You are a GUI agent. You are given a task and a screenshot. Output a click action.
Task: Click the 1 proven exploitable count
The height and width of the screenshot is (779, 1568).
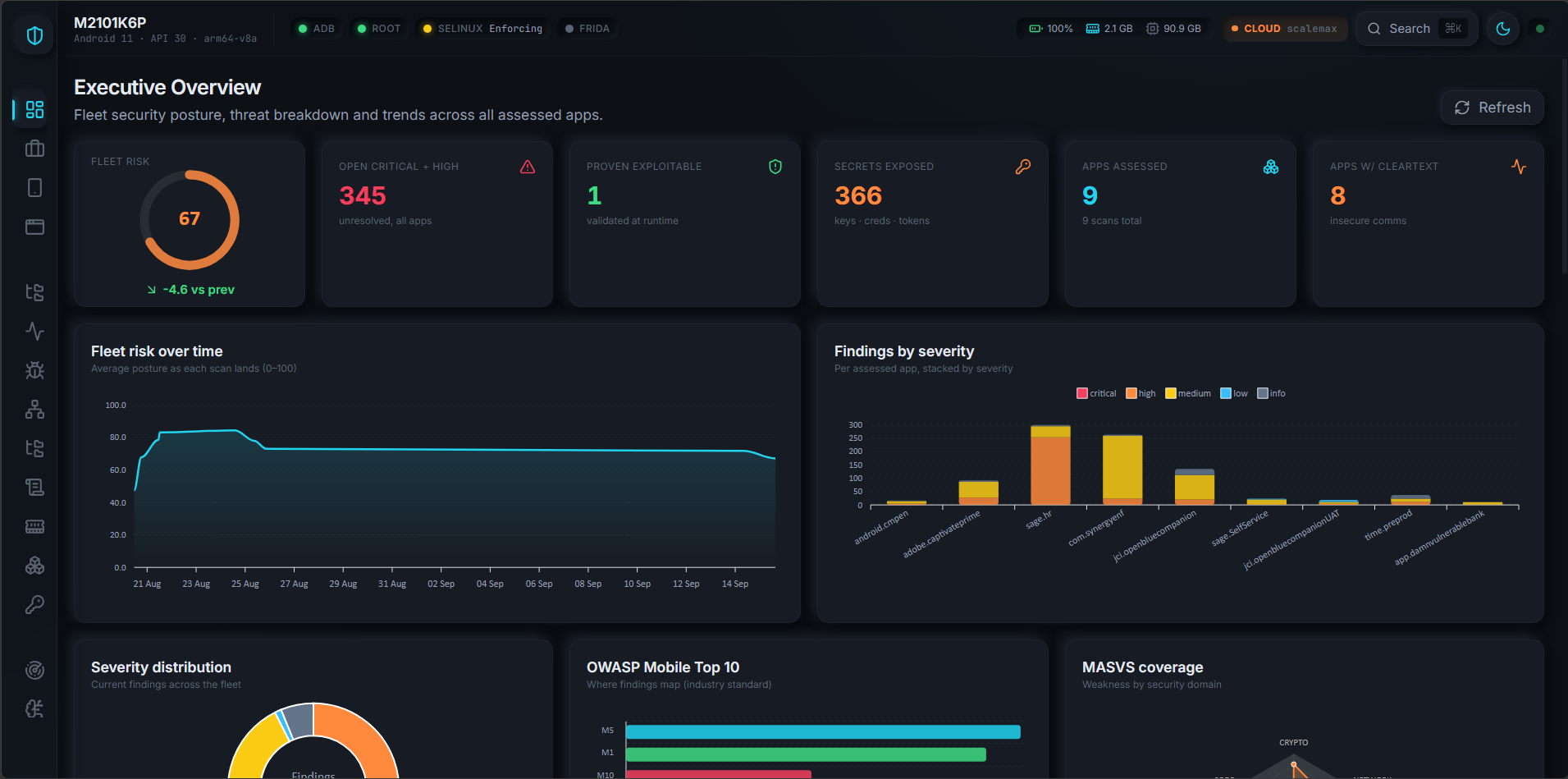tap(594, 196)
